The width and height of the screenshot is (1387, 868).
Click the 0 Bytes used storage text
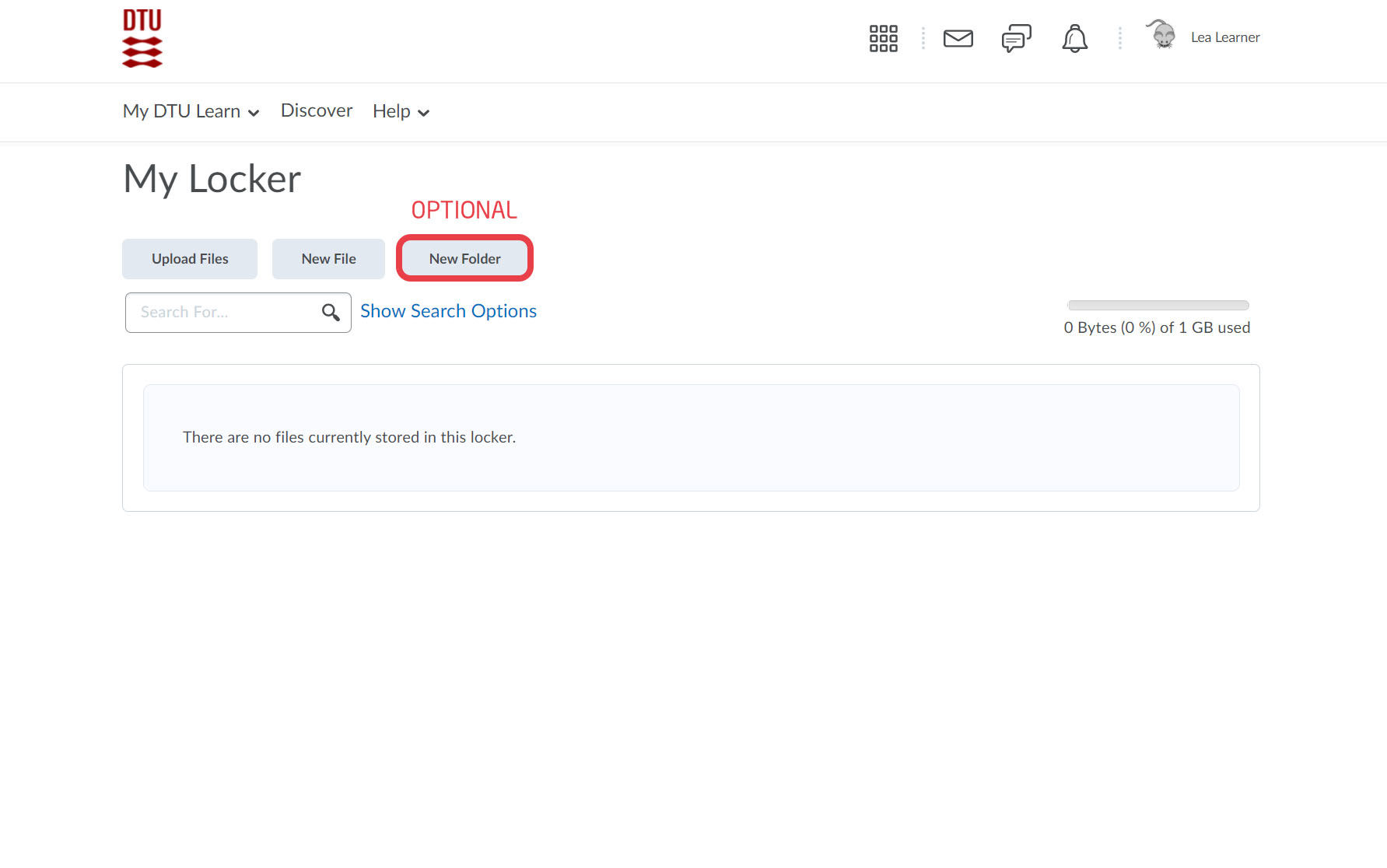coord(1157,327)
